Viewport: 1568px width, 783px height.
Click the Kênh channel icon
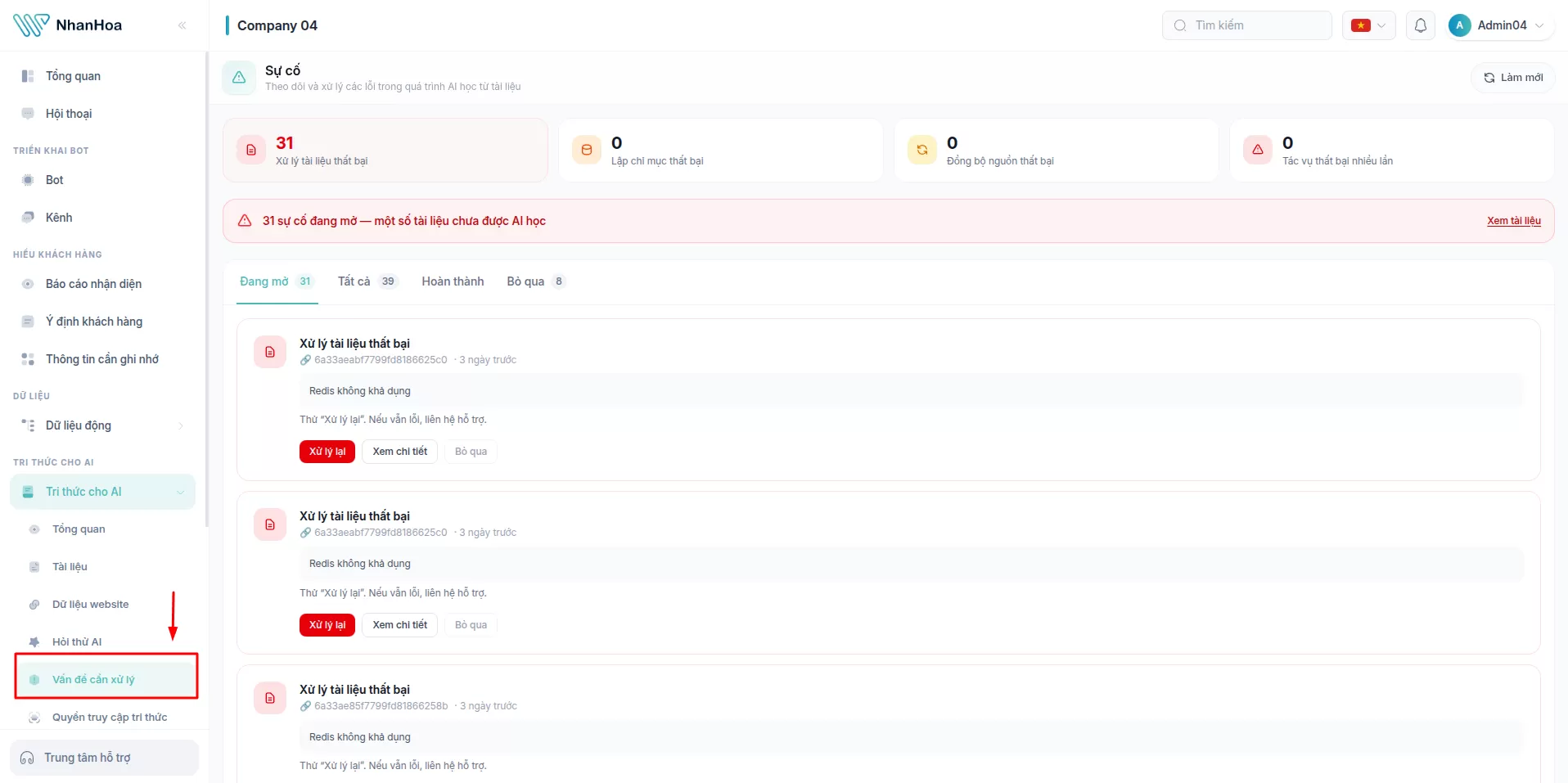click(28, 218)
